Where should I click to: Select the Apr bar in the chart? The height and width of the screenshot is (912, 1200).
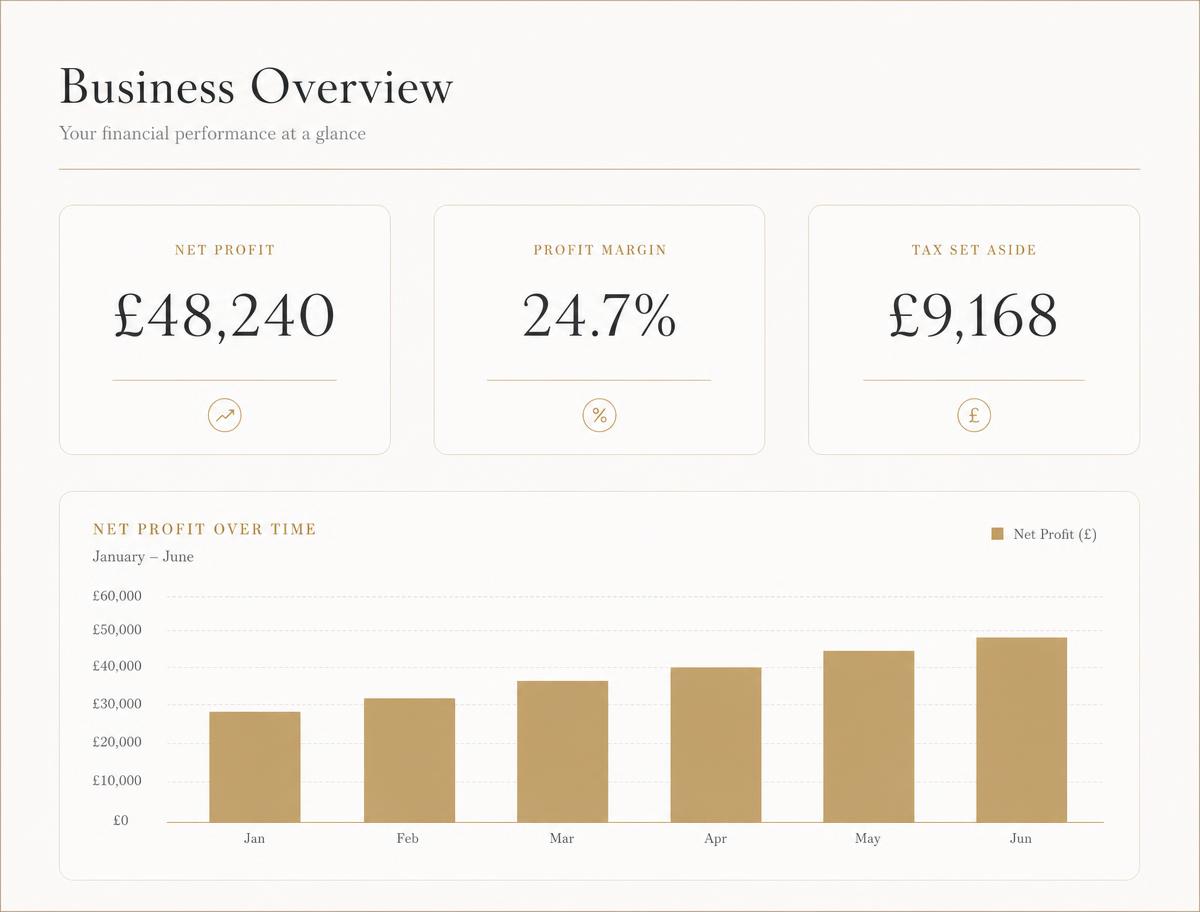[716, 744]
